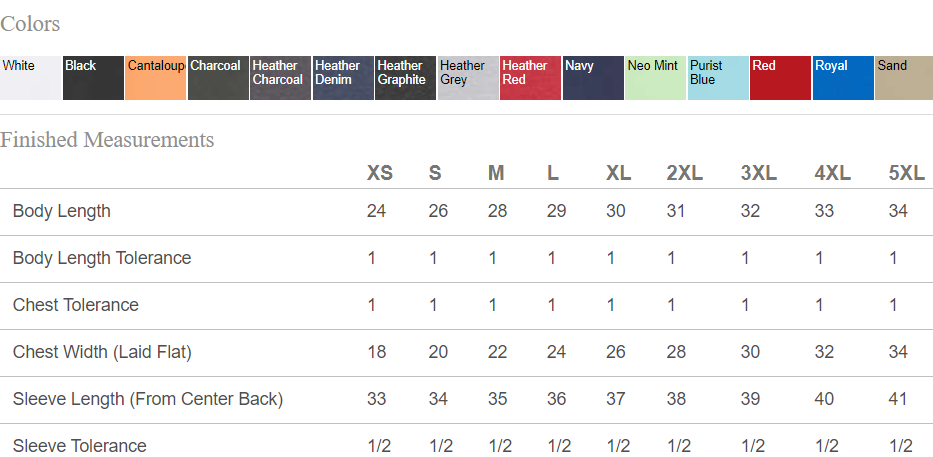Viewport: 933px width, 457px height.
Task: Choose the Red color swatch
Action: pyautogui.click(x=780, y=78)
